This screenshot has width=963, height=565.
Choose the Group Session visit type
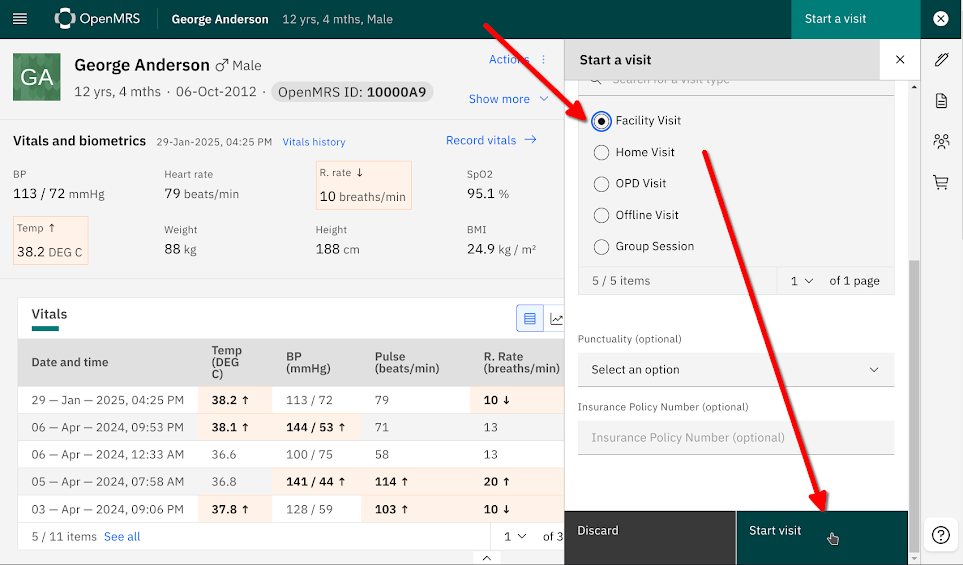pyautogui.click(x=601, y=247)
